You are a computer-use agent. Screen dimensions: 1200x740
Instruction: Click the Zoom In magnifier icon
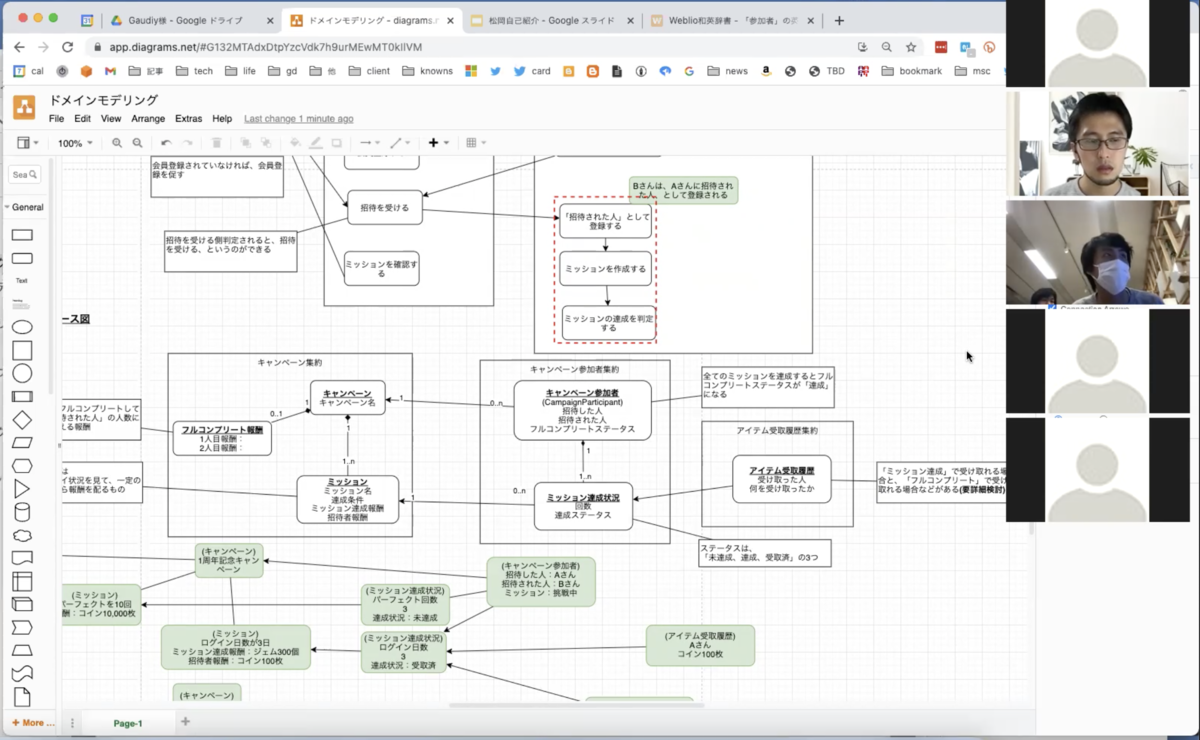point(117,142)
